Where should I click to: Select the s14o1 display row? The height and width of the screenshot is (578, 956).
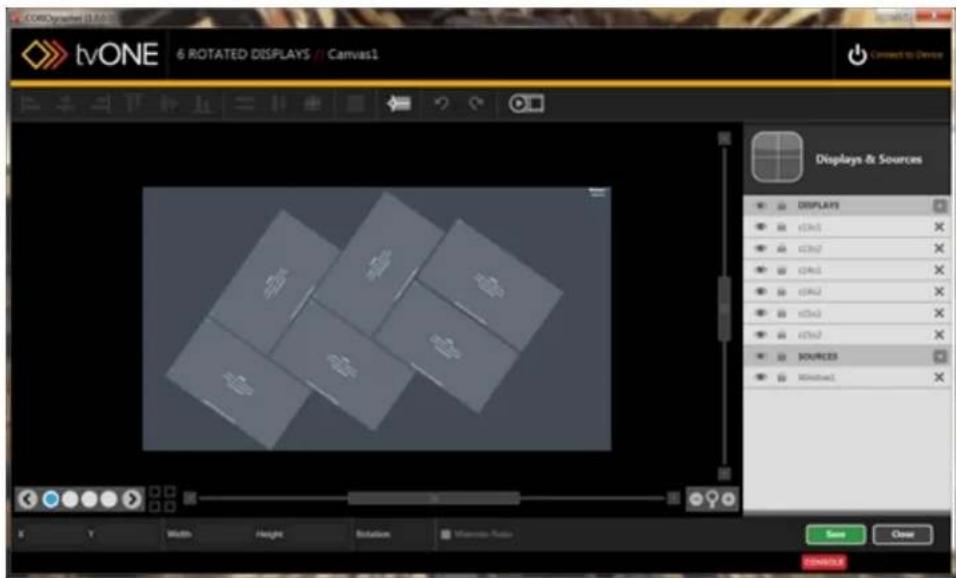847,270
